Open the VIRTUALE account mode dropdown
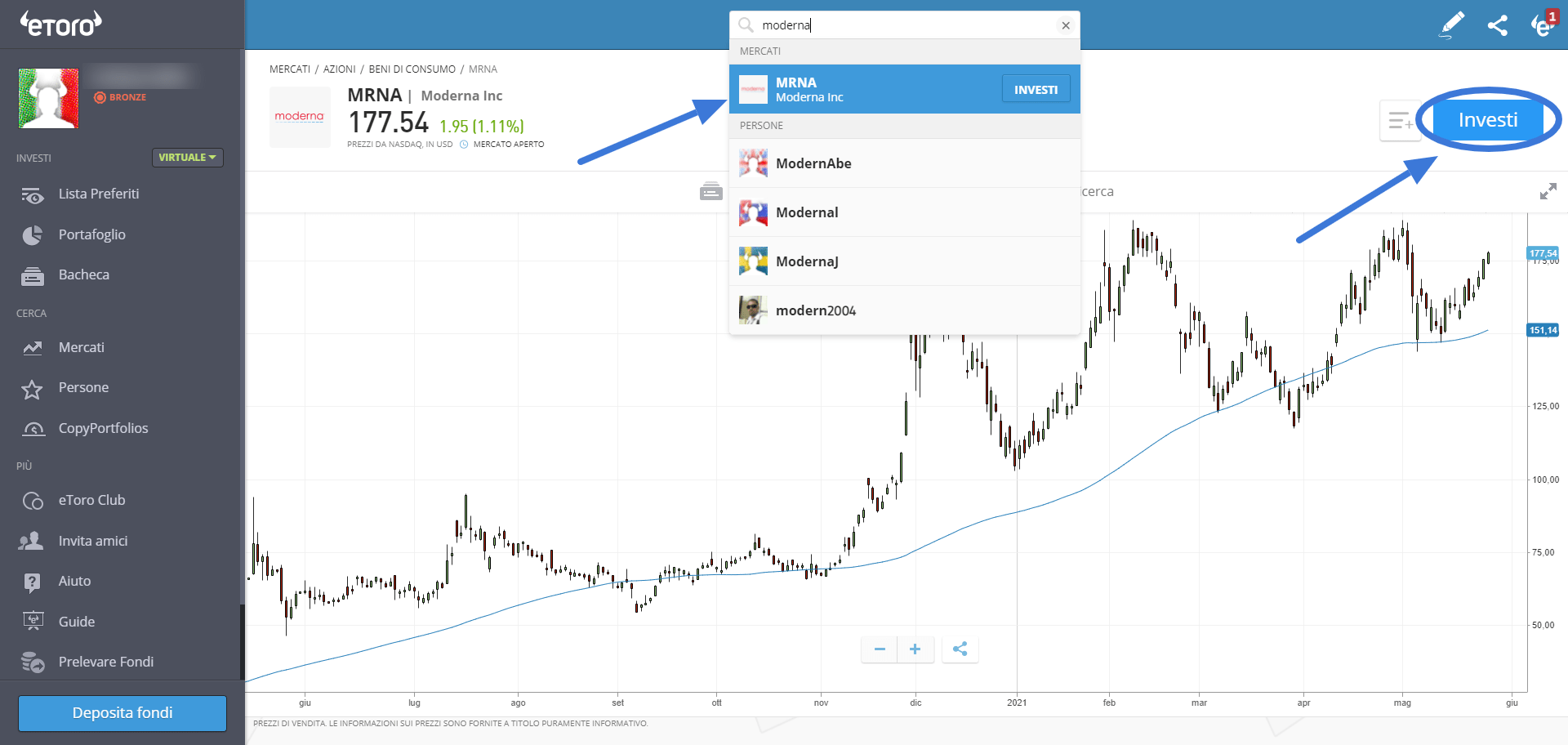 [188, 158]
